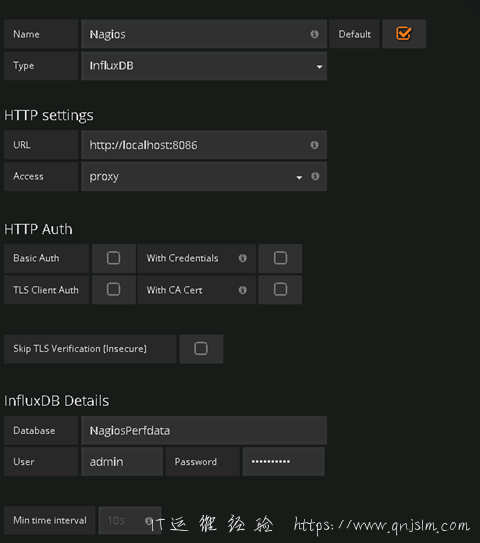Click the info icon in URL field

pos(314,145)
